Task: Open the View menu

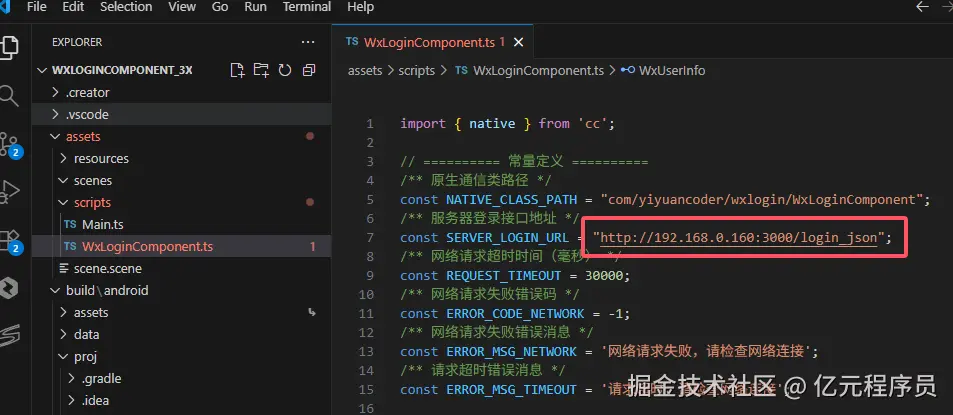Action: tap(182, 7)
